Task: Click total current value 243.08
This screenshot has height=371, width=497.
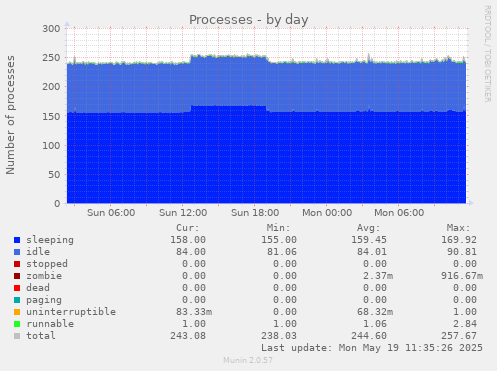Action: (x=188, y=336)
